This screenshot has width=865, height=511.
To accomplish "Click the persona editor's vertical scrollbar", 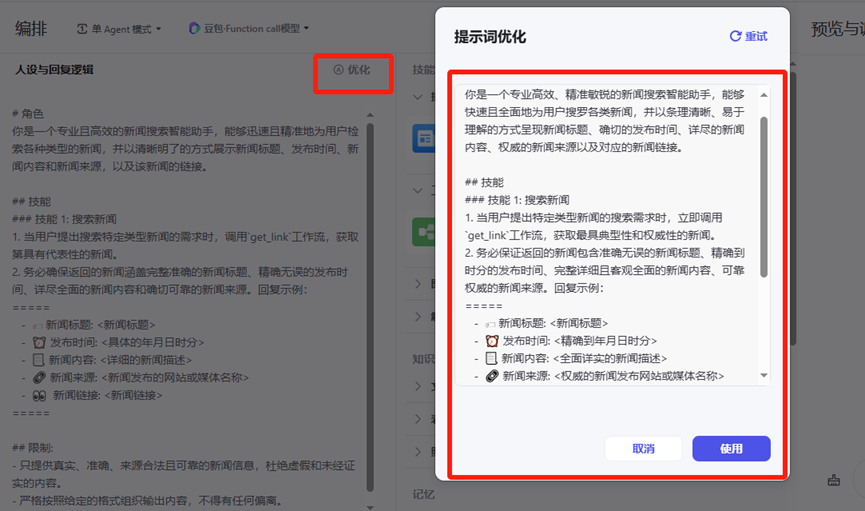I will coord(370,307).
